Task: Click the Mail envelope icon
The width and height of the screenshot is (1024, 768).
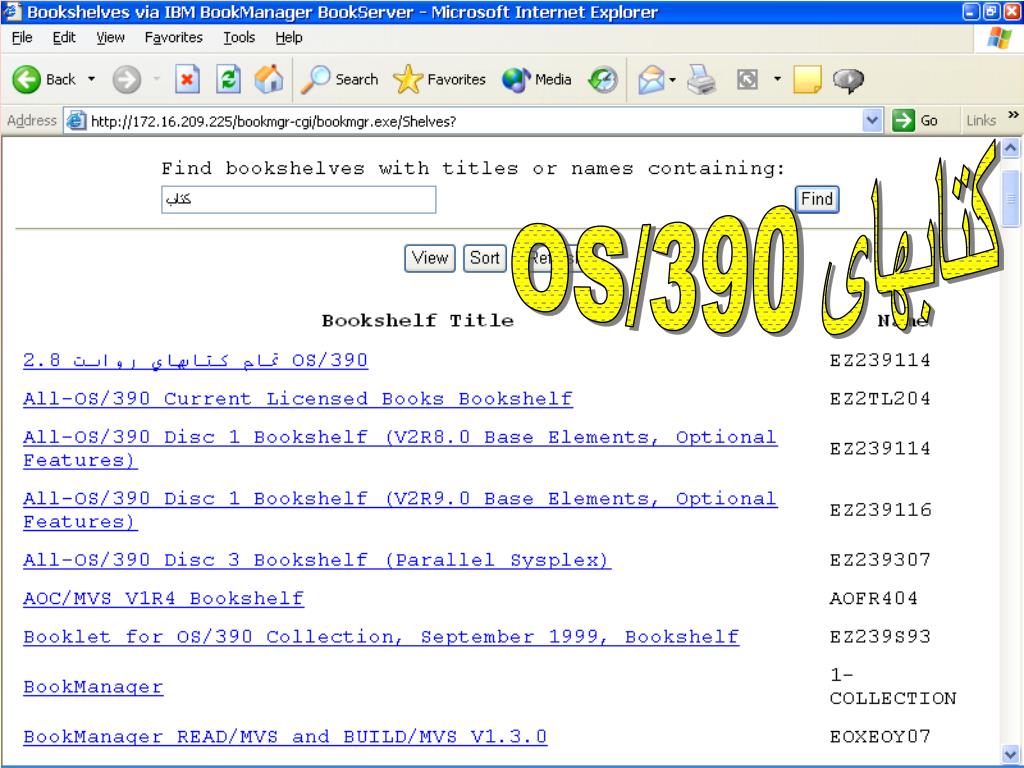Action: click(x=651, y=80)
